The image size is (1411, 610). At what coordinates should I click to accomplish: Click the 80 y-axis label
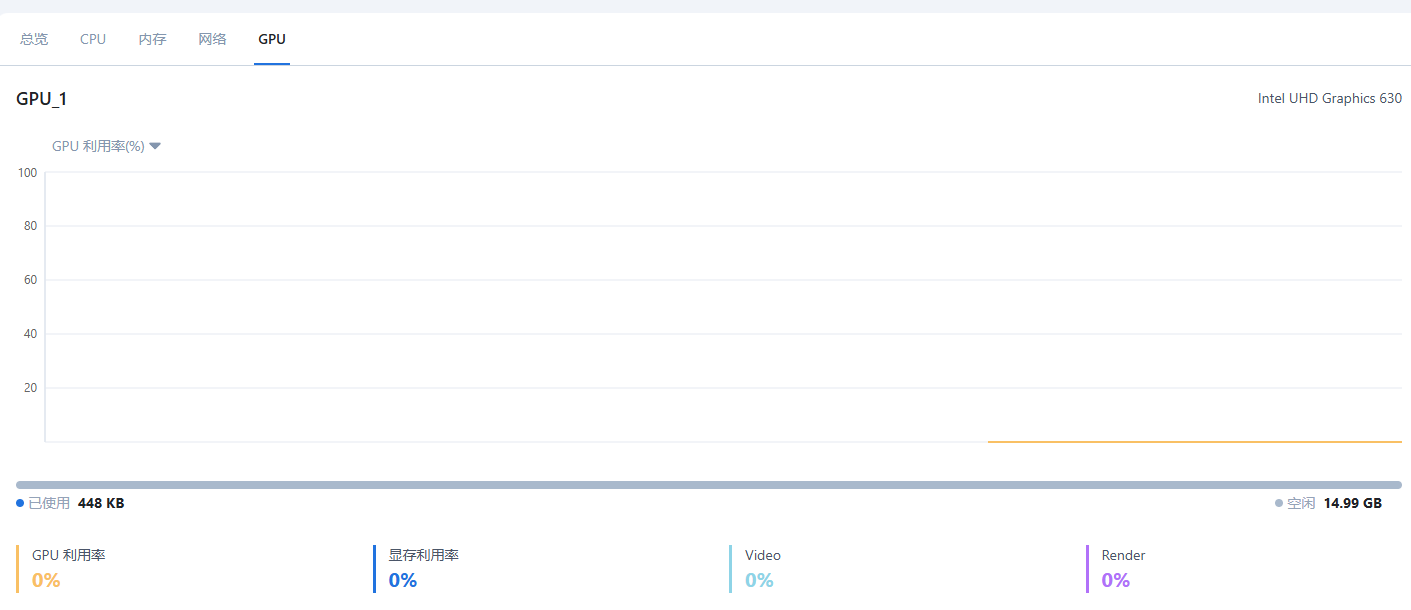coord(31,226)
